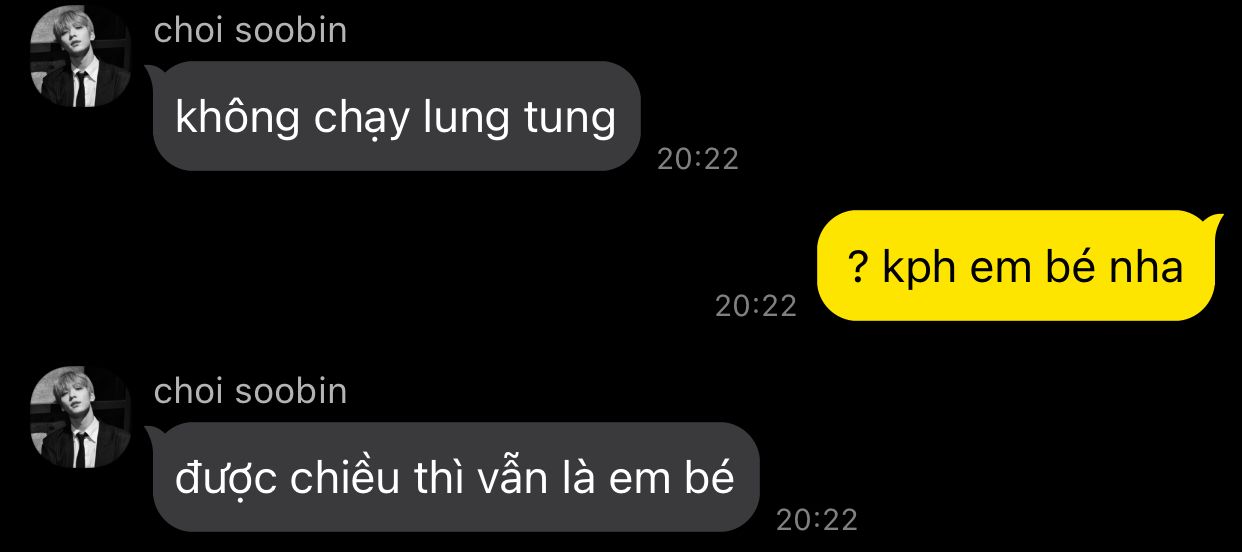
Task: Click the word "không" in the gray bubble
Action: click(238, 117)
